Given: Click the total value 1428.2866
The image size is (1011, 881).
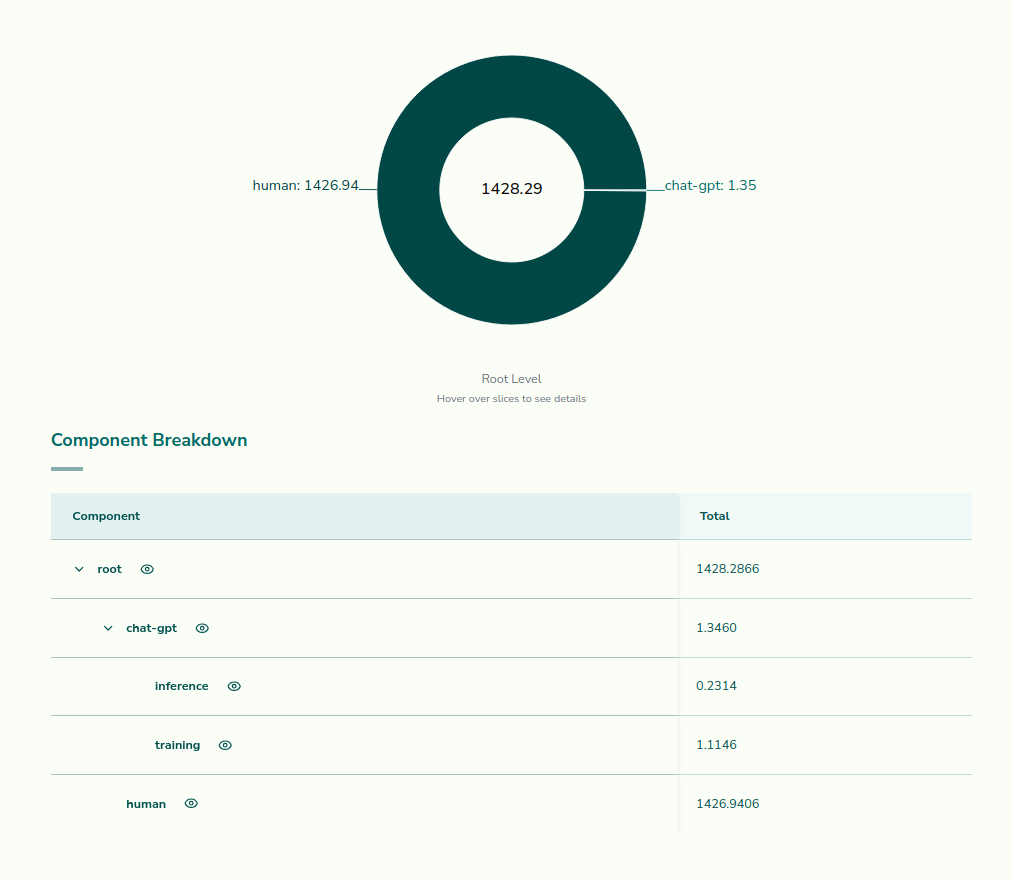Looking at the screenshot, I should (728, 569).
